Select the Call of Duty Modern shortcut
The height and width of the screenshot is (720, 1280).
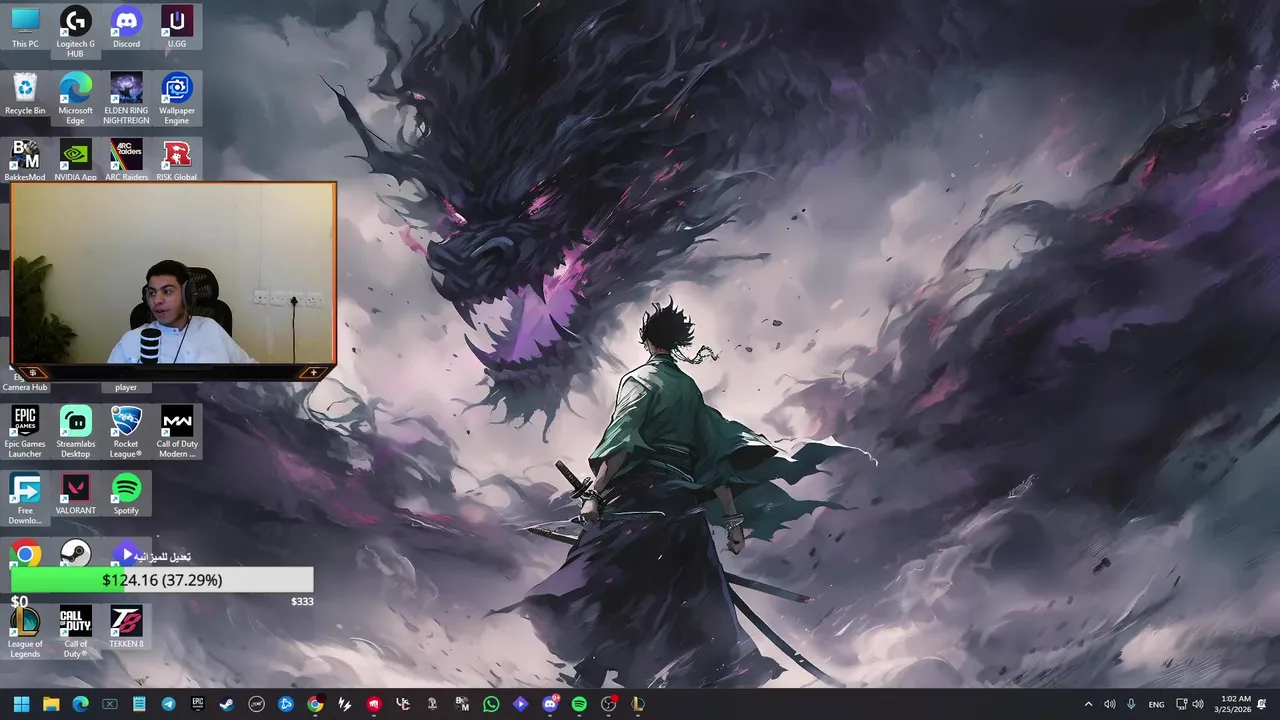point(177,432)
